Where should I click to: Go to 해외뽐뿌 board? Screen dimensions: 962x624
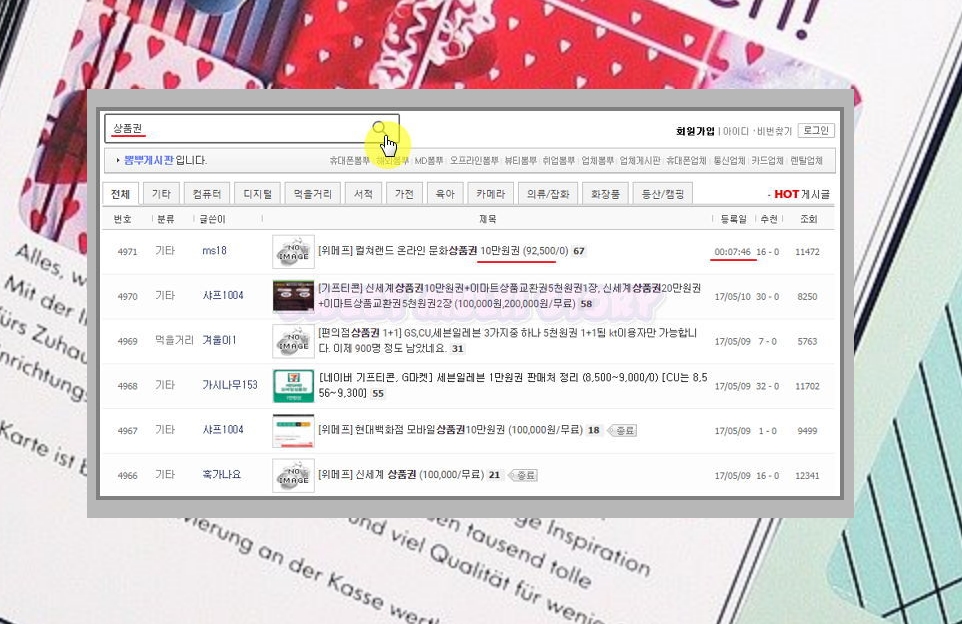pos(392,160)
